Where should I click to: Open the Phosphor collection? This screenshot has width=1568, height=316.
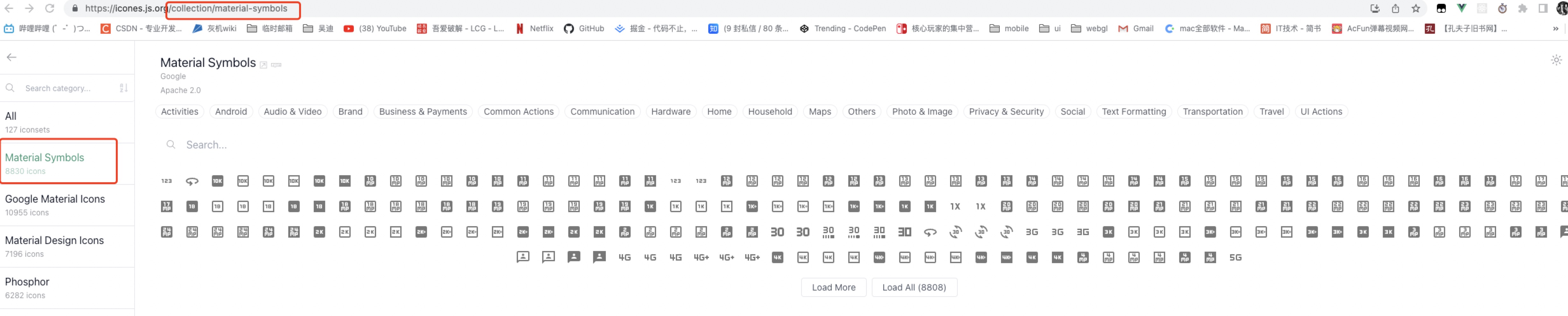67,287
